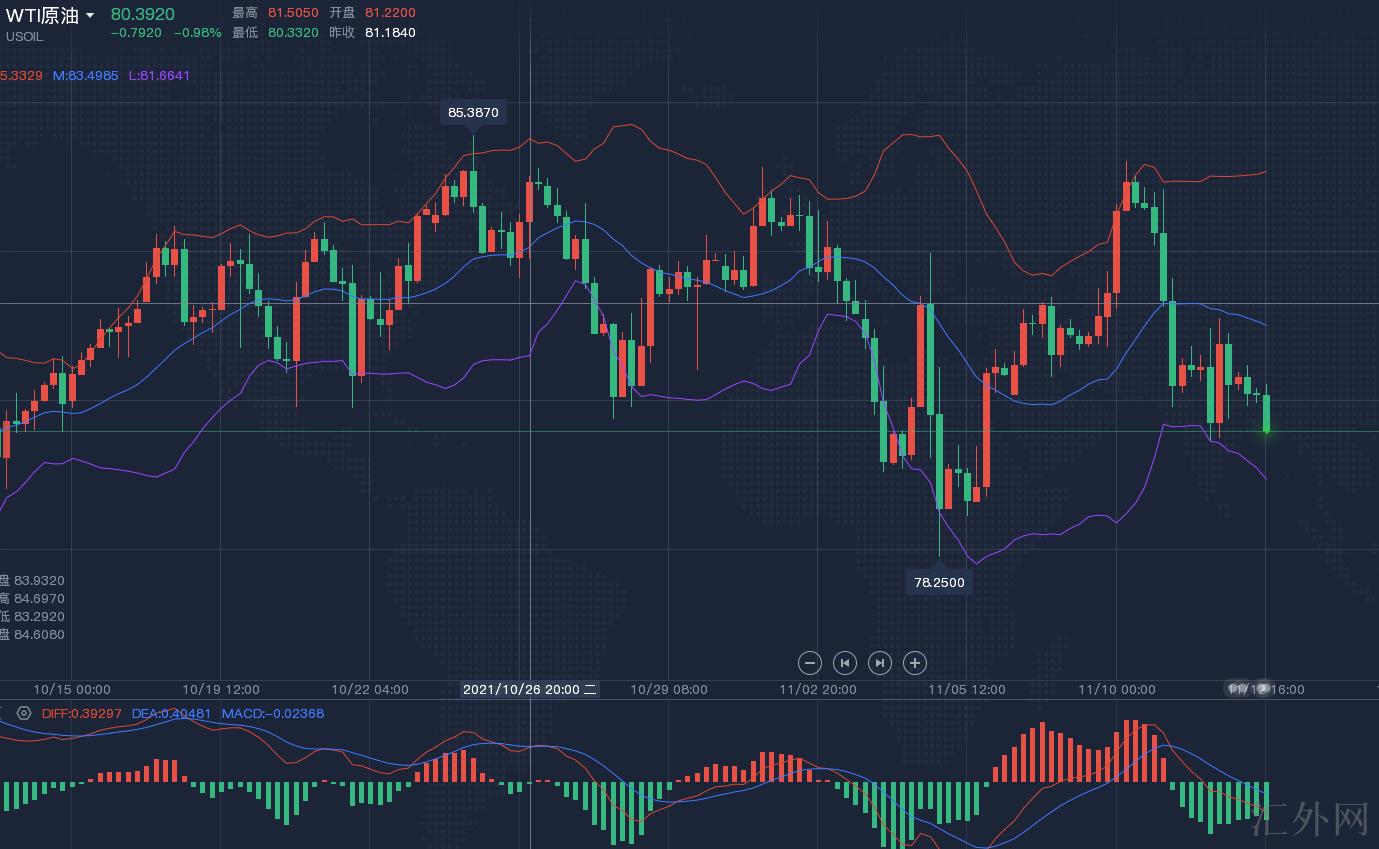The image size is (1379, 849).
Task: Open MACD indicator settings gear icon
Action: pyautogui.click(x=24, y=713)
